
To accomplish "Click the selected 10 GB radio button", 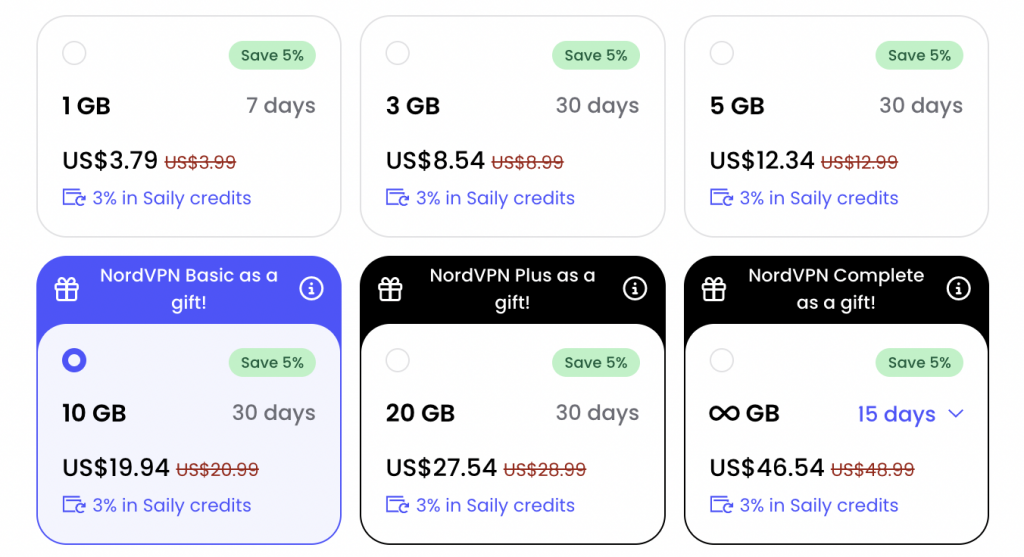I will point(74,360).
